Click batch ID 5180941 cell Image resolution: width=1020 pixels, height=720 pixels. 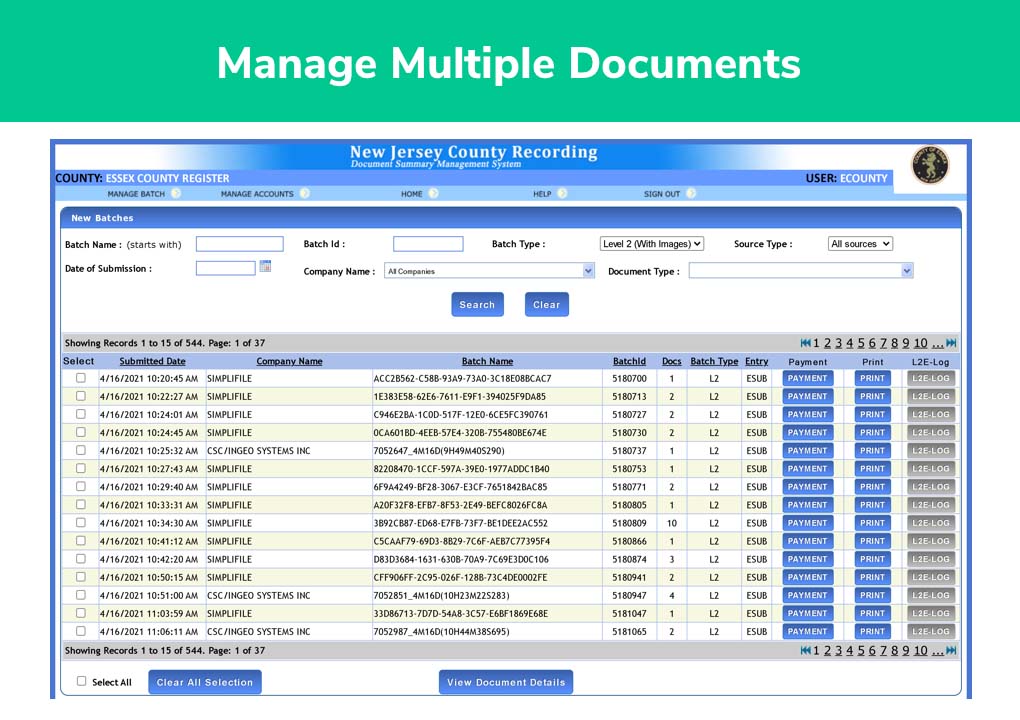pos(629,578)
